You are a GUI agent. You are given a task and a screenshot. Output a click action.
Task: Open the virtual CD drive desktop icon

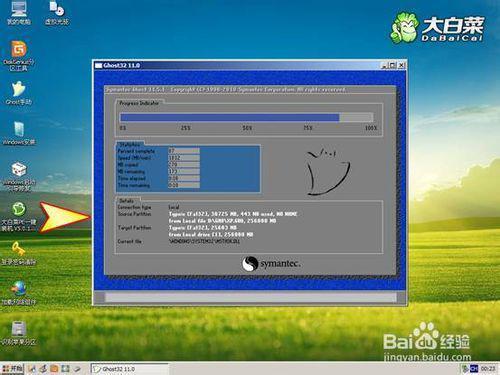(57, 13)
